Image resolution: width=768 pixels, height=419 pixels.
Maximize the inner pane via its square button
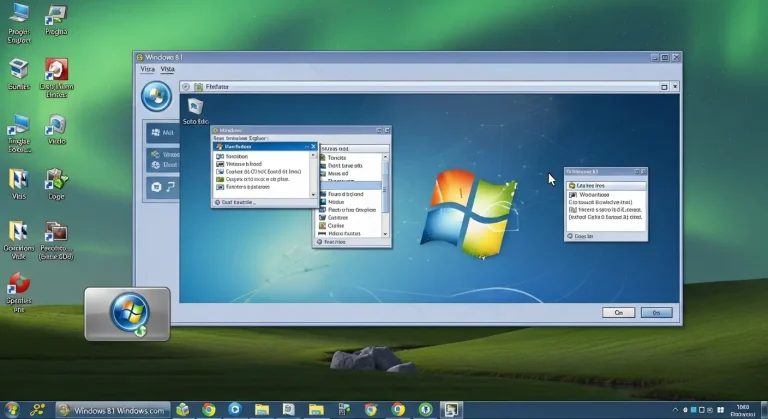pyautogui.click(x=664, y=87)
